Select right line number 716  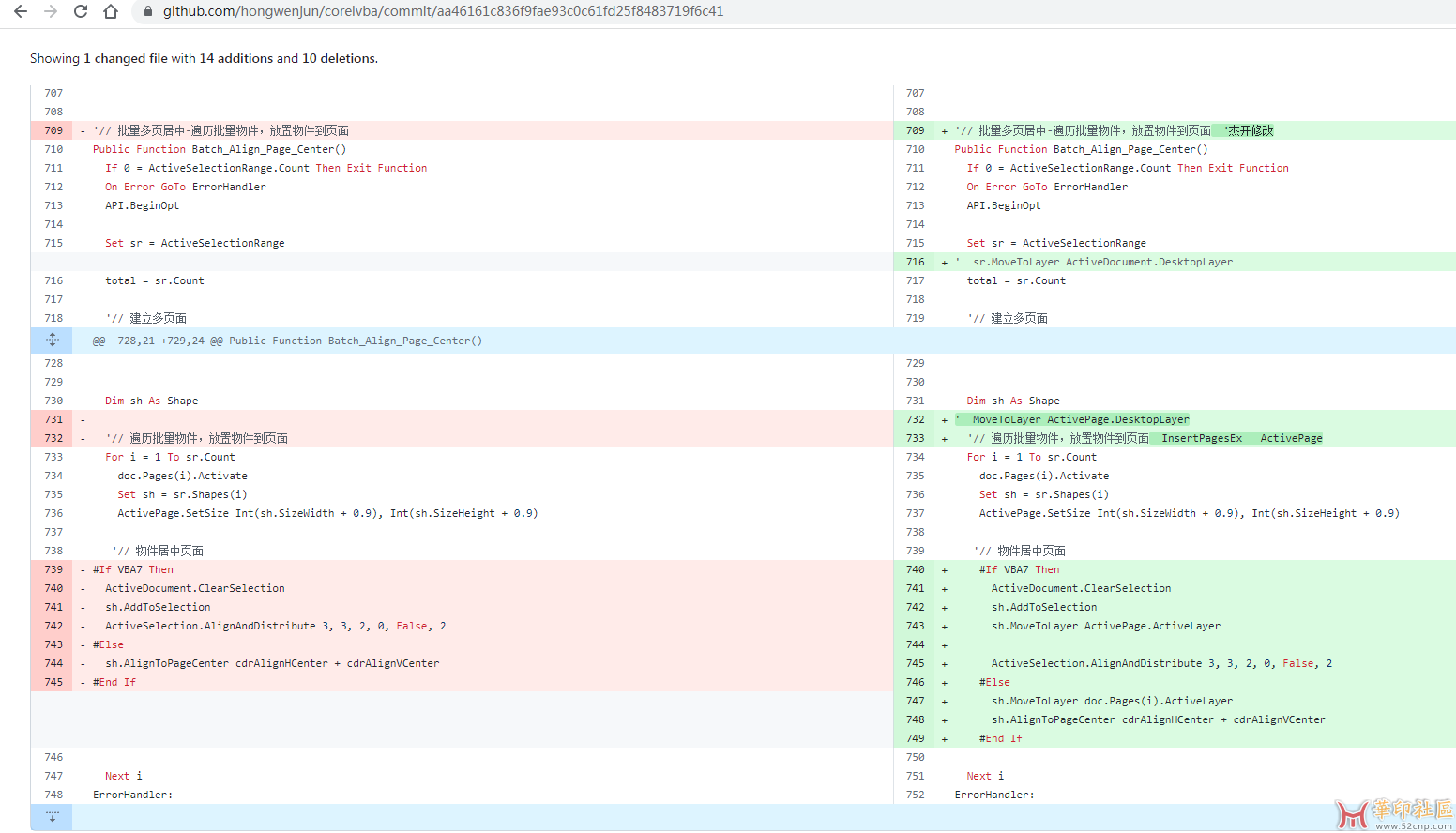pos(916,262)
